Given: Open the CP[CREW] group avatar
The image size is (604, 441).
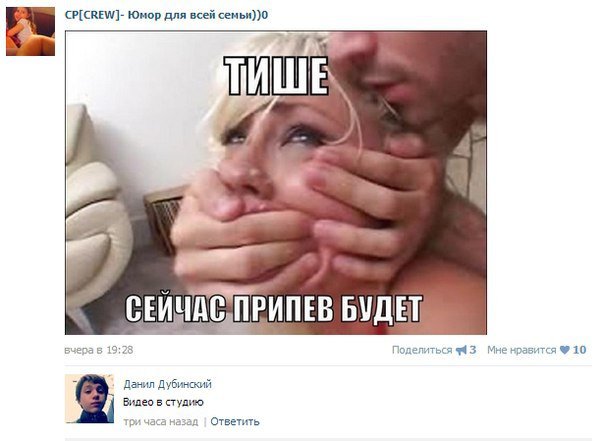Looking at the screenshot, I should 30,31.
